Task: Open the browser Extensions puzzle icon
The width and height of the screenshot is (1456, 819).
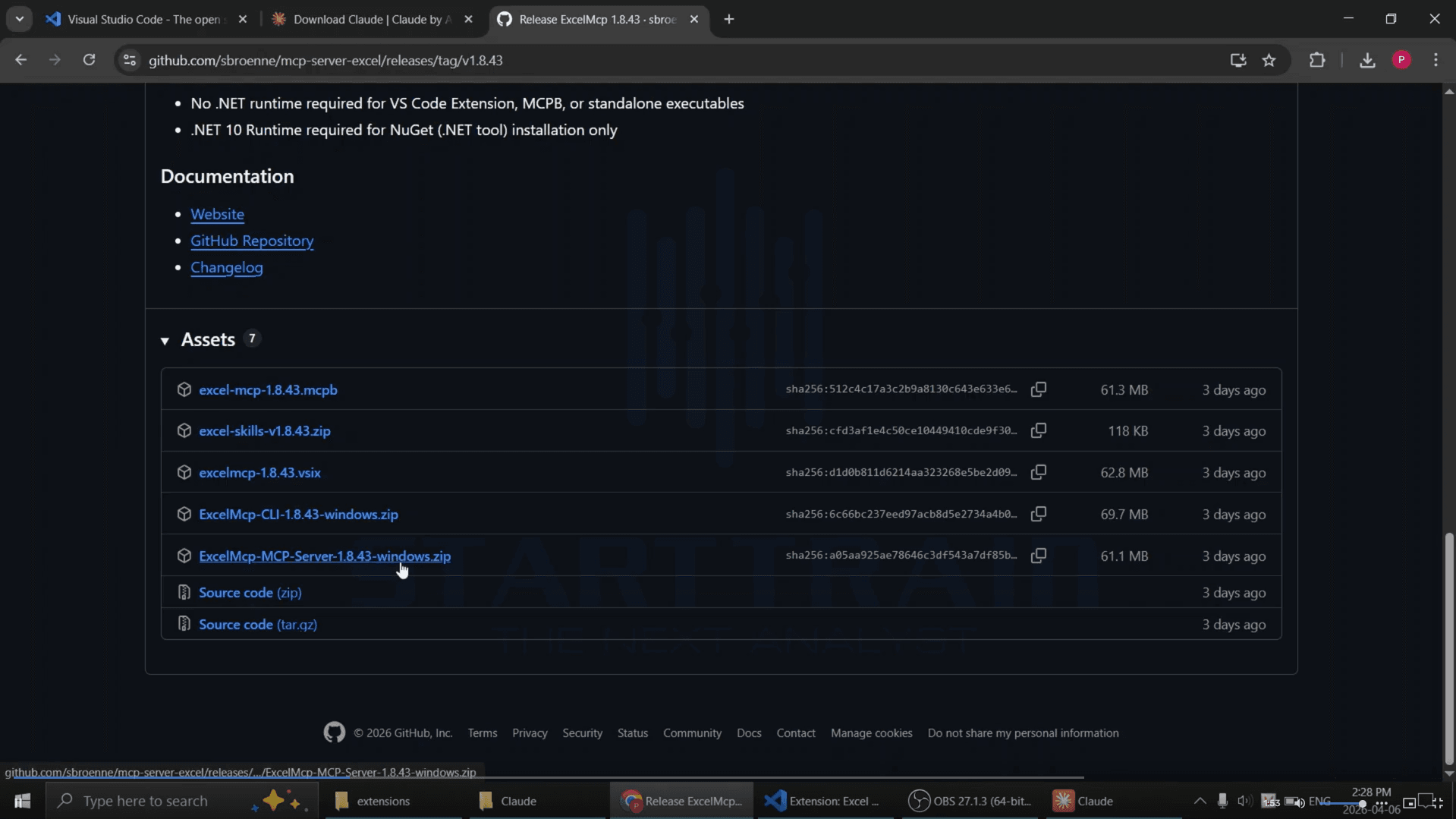Action: [1317, 60]
